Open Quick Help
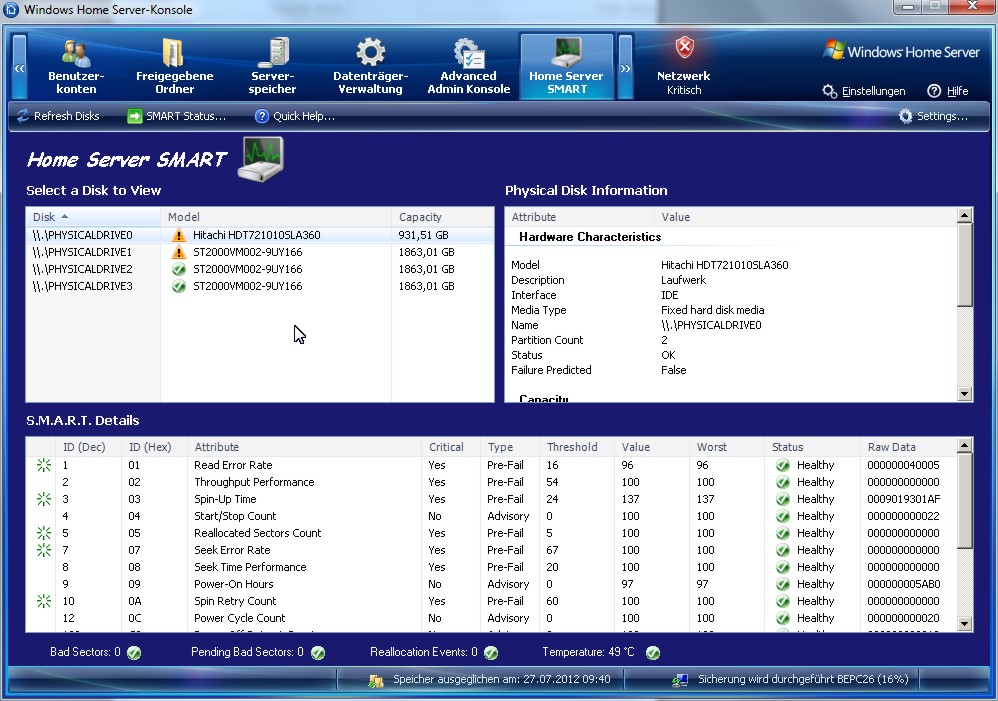 [295, 116]
